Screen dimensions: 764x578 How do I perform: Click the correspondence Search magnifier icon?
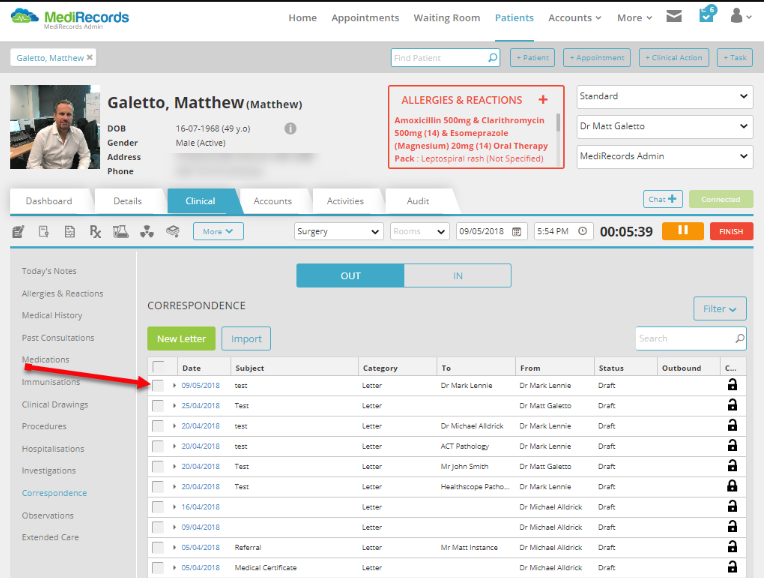pyautogui.click(x=740, y=338)
